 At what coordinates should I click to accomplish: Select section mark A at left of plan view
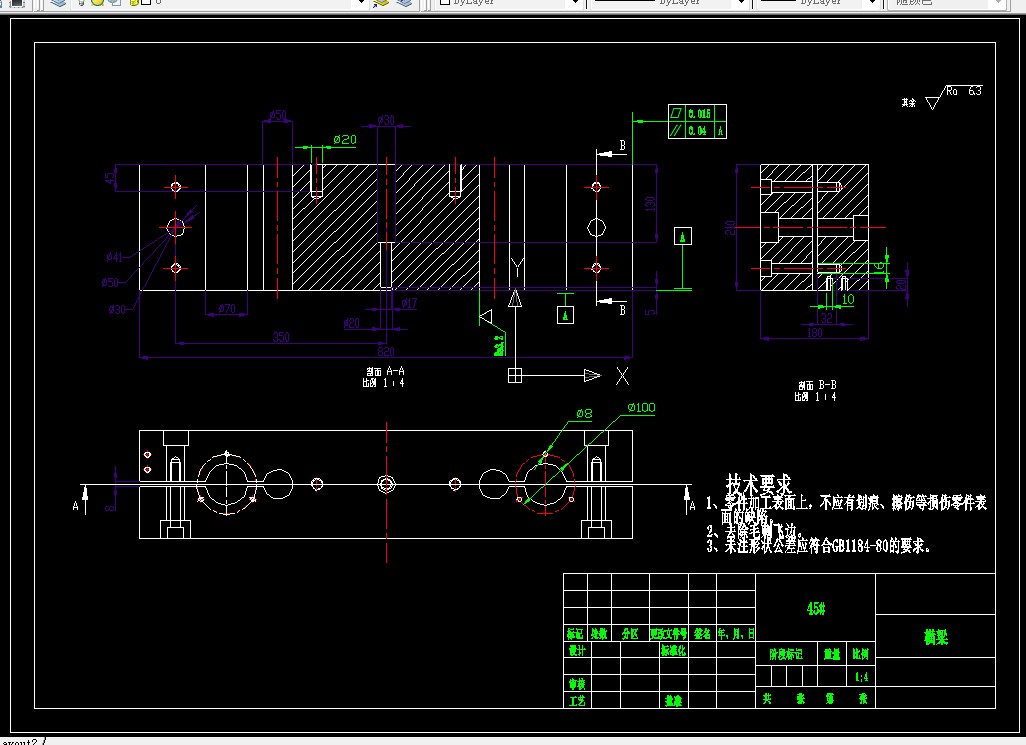[x=75, y=506]
